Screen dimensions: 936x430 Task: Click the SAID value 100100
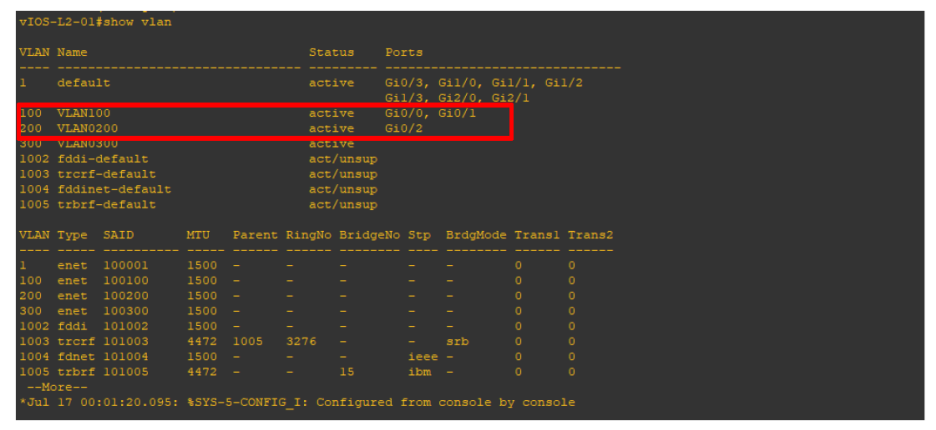pyautogui.click(x=126, y=281)
